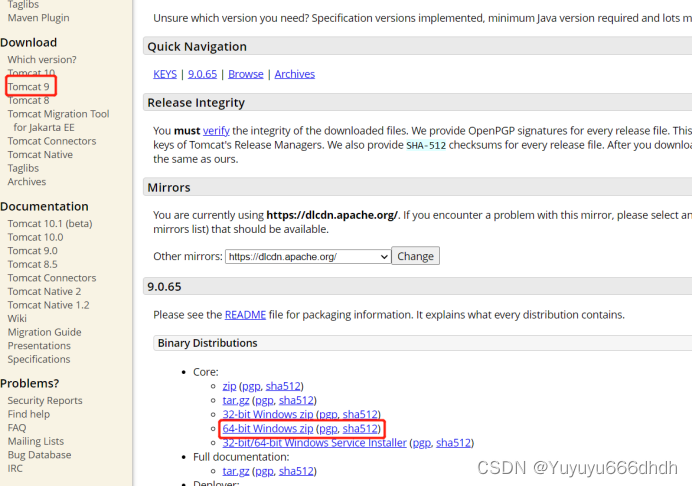Open pgp signature for 64-bit Windows zip
The width and height of the screenshot is (692, 487).
click(x=328, y=429)
